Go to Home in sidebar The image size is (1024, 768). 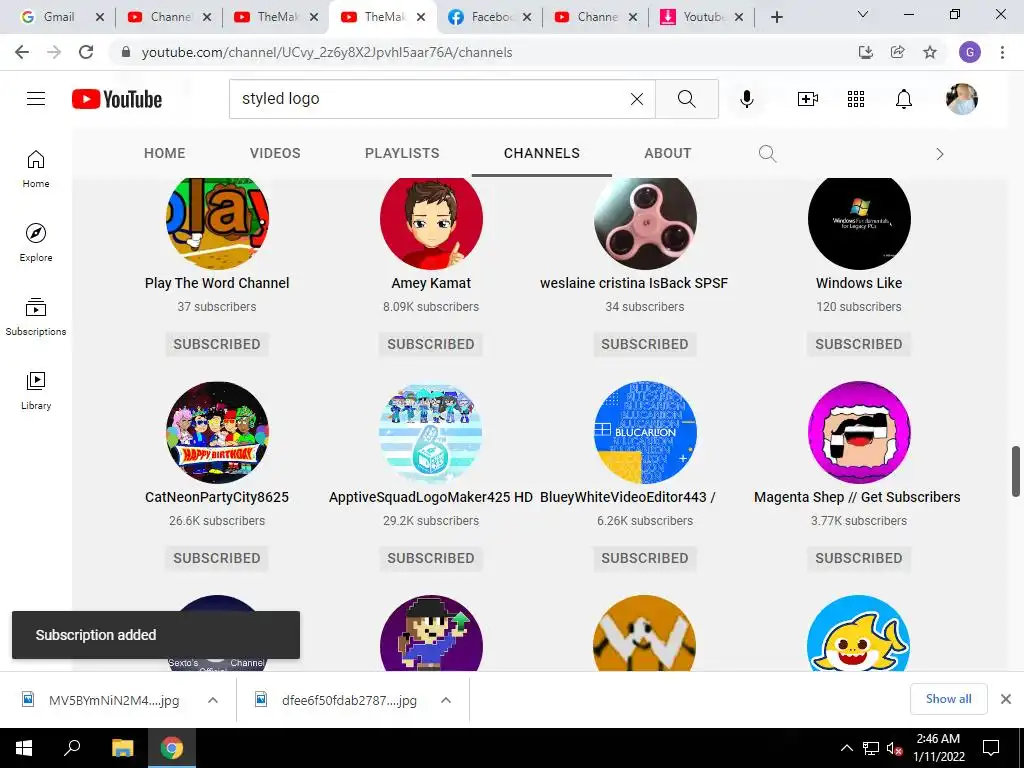(x=36, y=169)
